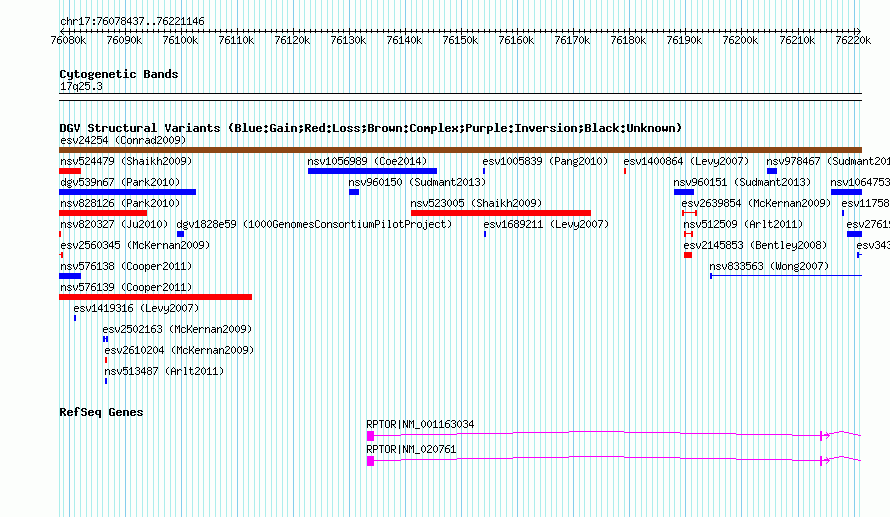Click the blue gain bar under nsv1056989

click(x=372, y=171)
